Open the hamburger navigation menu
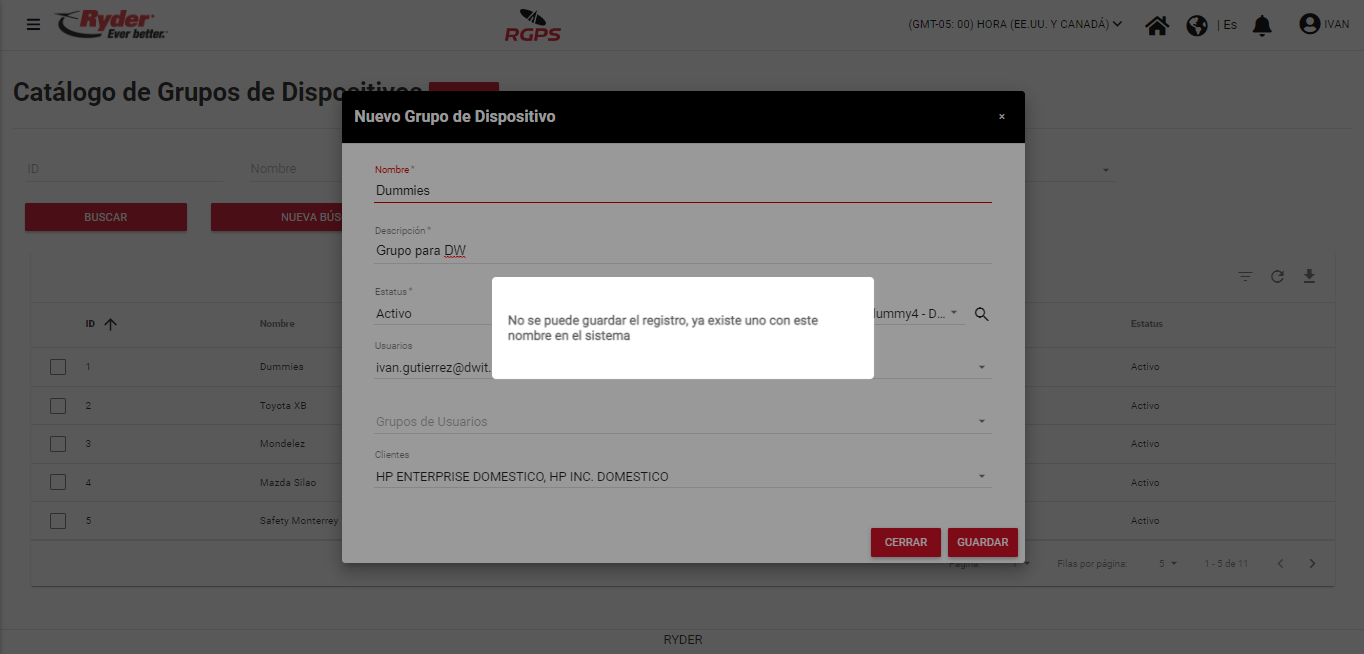 click(34, 24)
